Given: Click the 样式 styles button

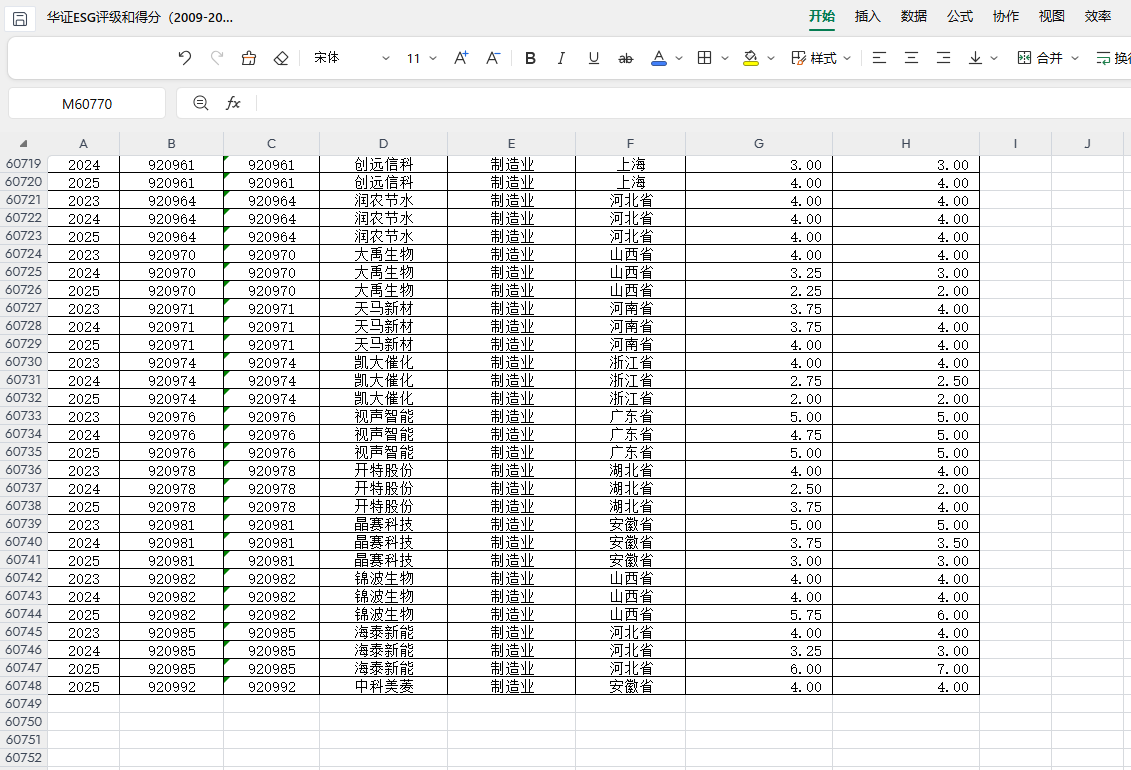Looking at the screenshot, I should tap(814, 58).
